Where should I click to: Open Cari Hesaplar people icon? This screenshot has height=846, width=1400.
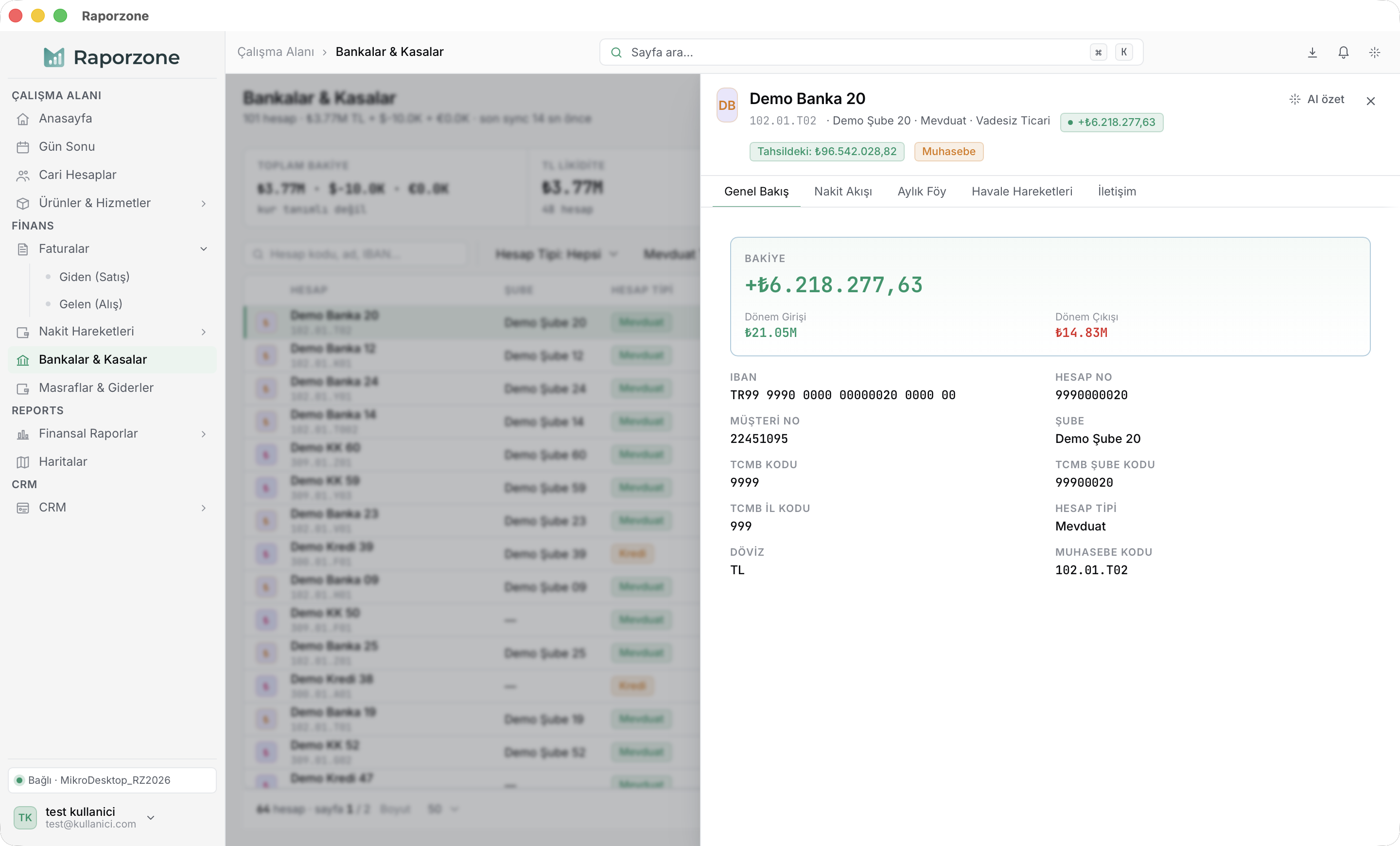coord(23,176)
